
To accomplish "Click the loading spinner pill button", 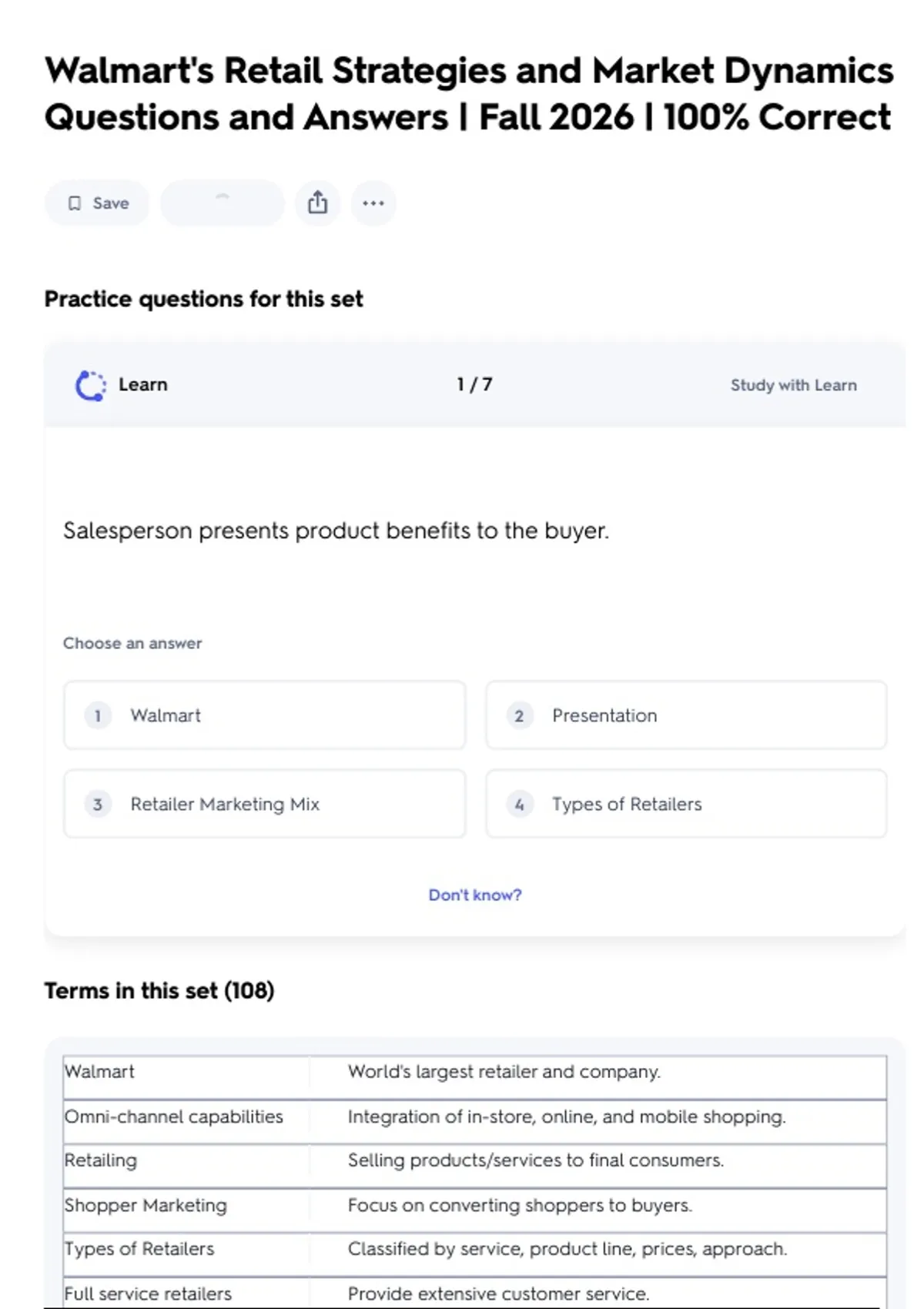I will 222,203.
